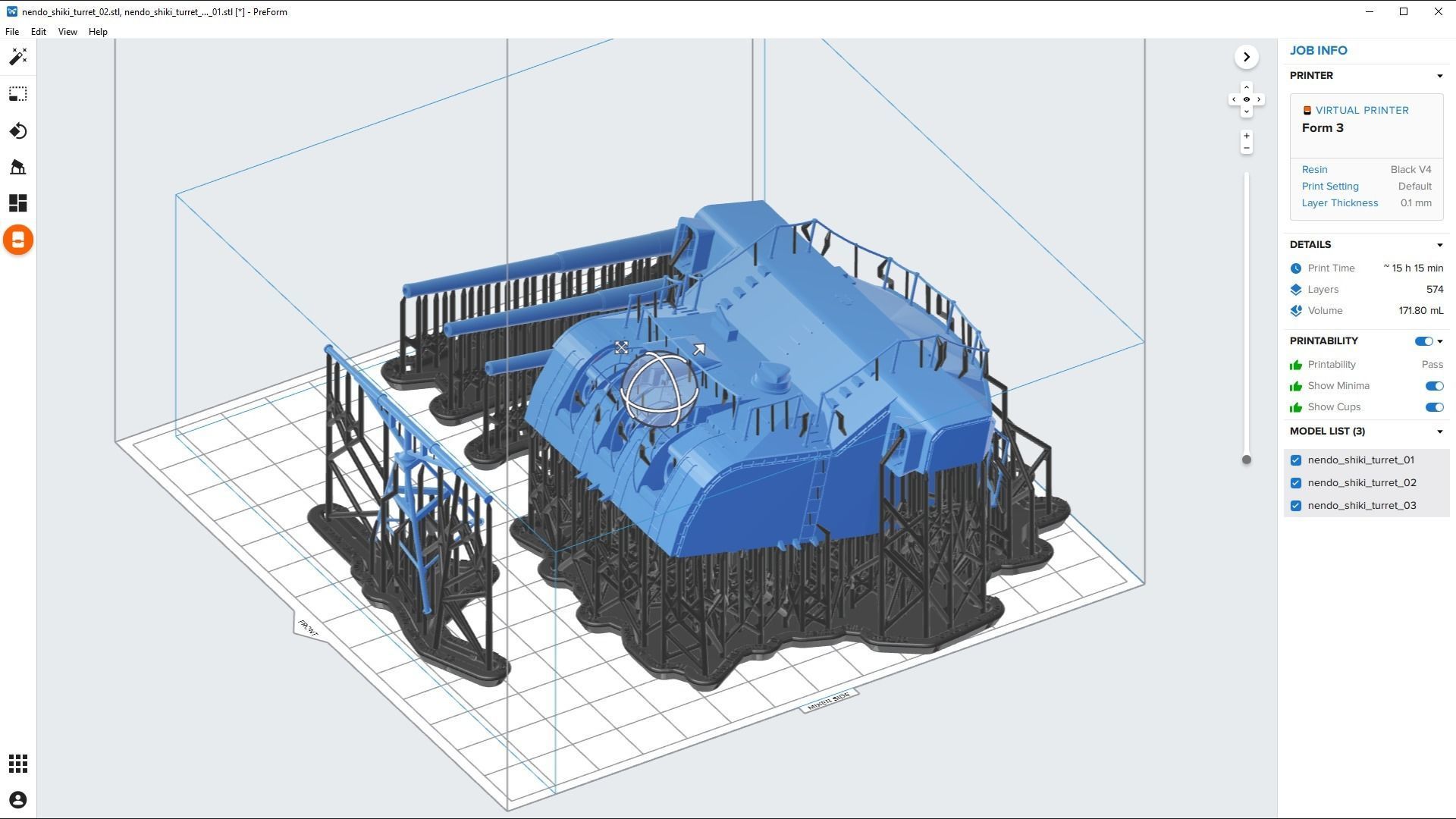The height and width of the screenshot is (819, 1456).
Task: Click the Resin setting link
Action: pos(1314,170)
